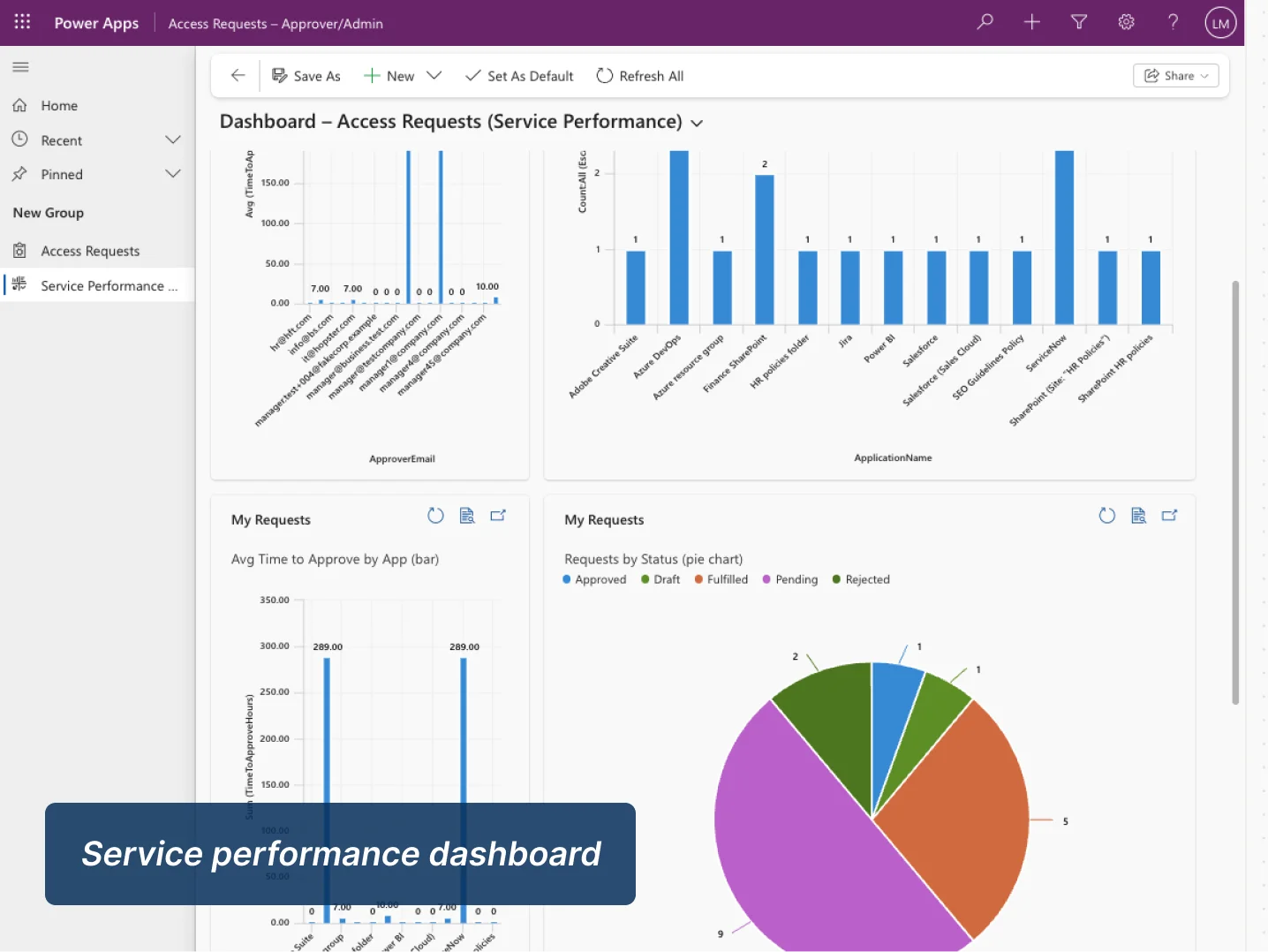Create new item with the plus icon
Viewport: 1268px width, 952px height.
tap(1031, 22)
